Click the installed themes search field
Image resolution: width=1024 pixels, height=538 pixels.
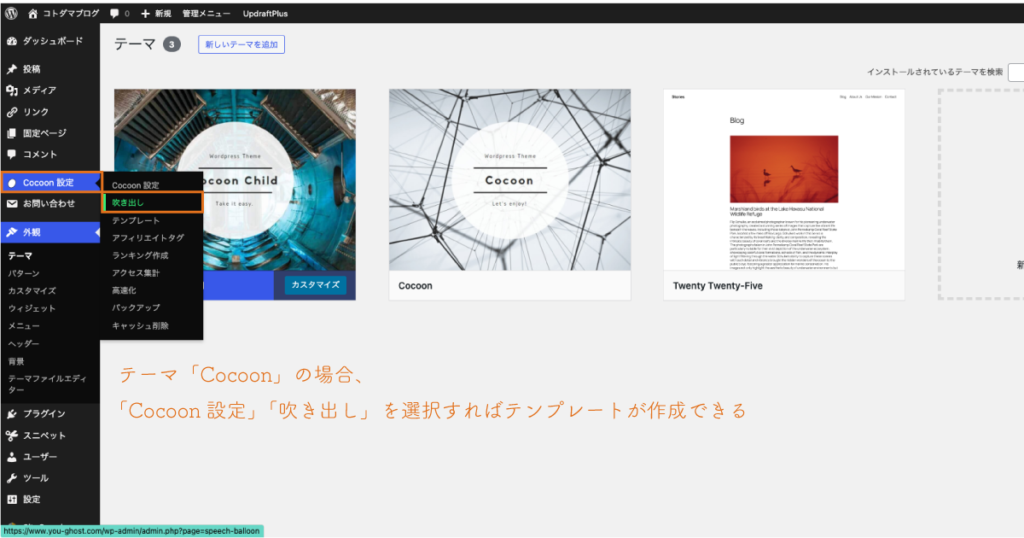[1015, 72]
